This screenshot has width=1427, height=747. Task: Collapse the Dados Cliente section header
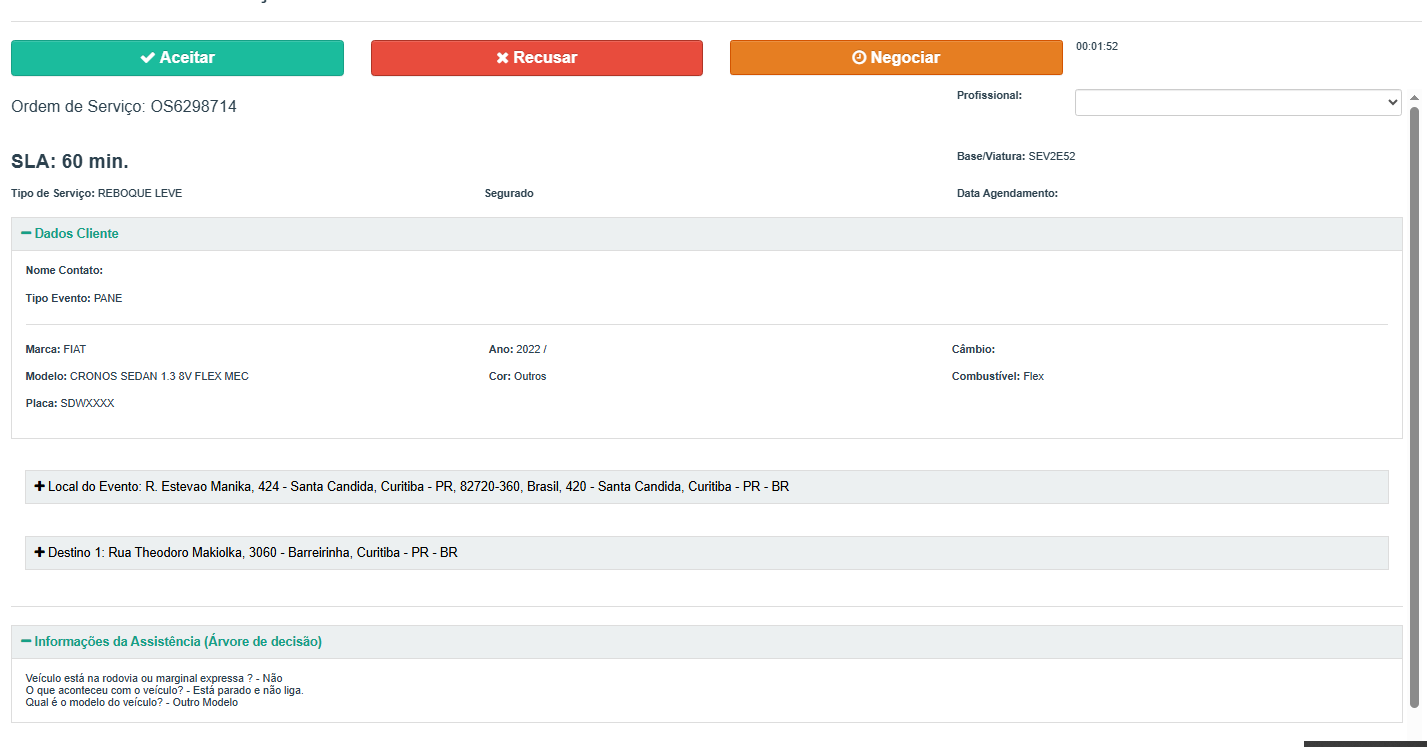pyautogui.click(x=707, y=234)
